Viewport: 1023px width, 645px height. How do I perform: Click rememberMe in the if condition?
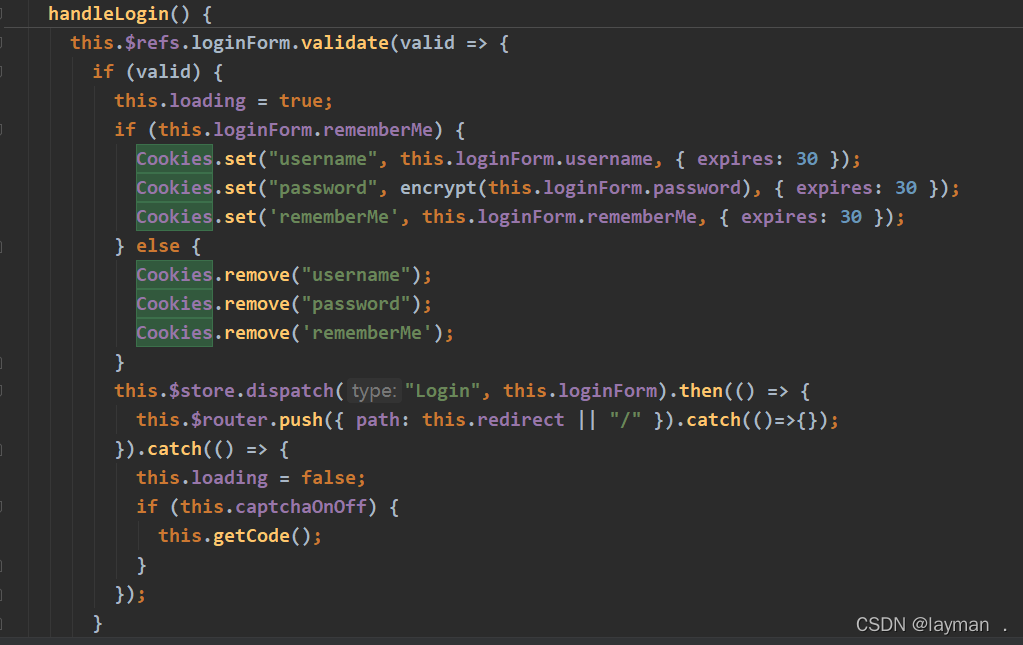(x=378, y=130)
